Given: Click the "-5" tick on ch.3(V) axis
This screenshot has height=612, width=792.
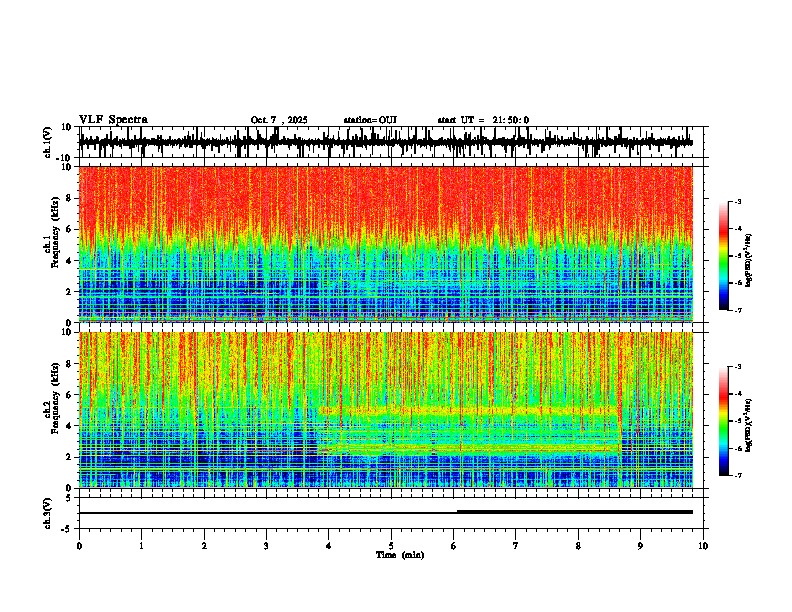Looking at the screenshot, I should click(67, 529).
